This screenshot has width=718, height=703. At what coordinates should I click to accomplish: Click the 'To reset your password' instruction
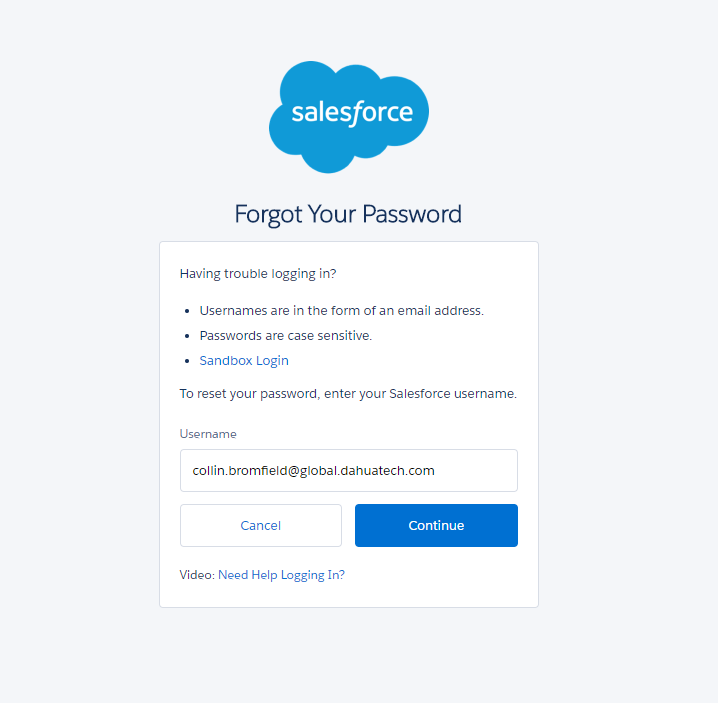[348, 394]
